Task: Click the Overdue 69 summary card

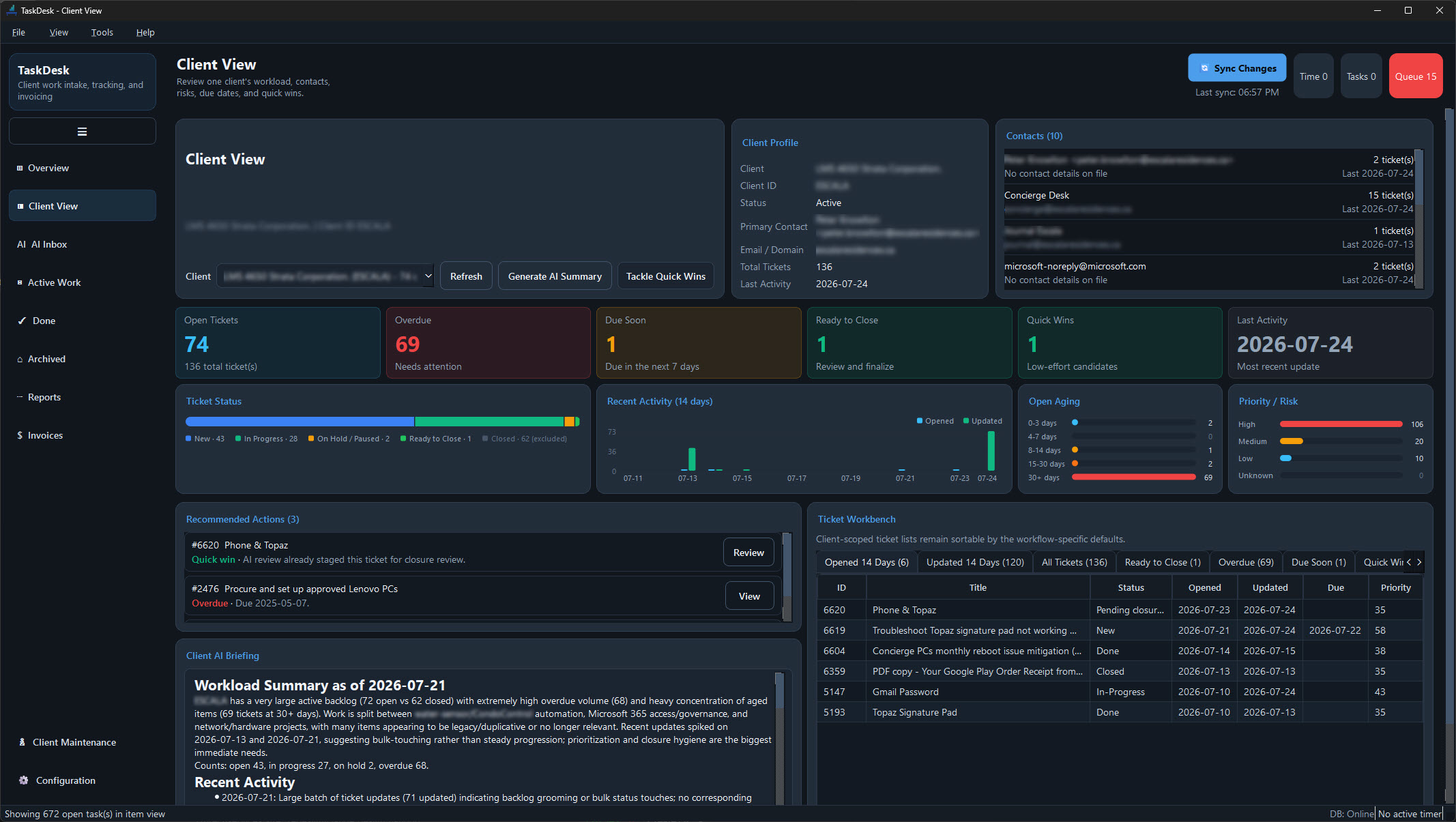Action: tap(488, 343)
